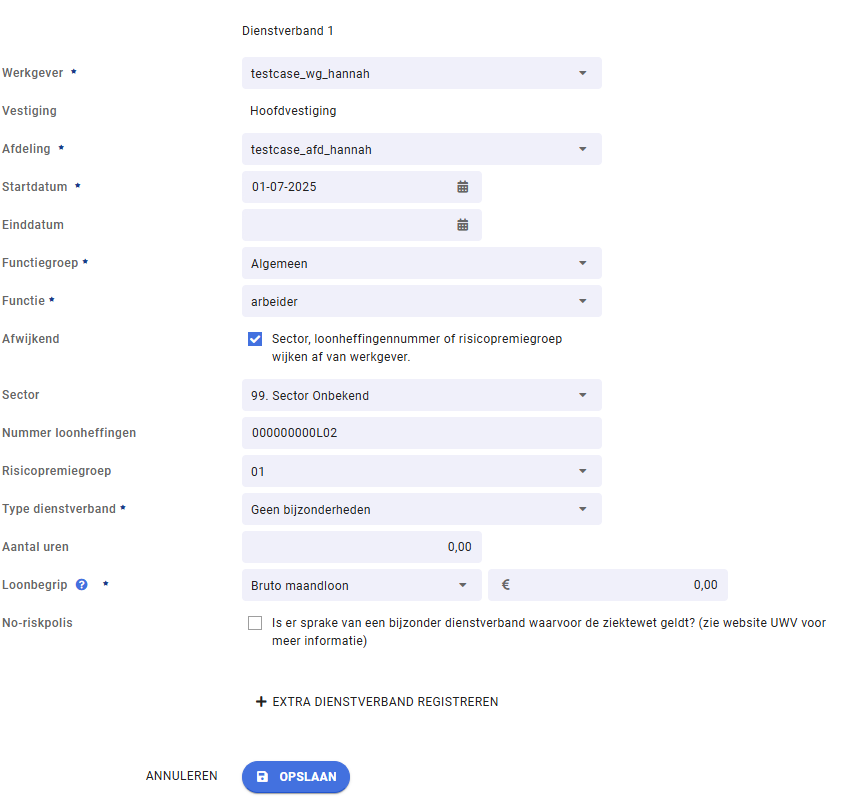The height and width of the screenshot is (807, 843).
Task: Expand the Afdeling dropdown
Action: (x=422, y=149)
